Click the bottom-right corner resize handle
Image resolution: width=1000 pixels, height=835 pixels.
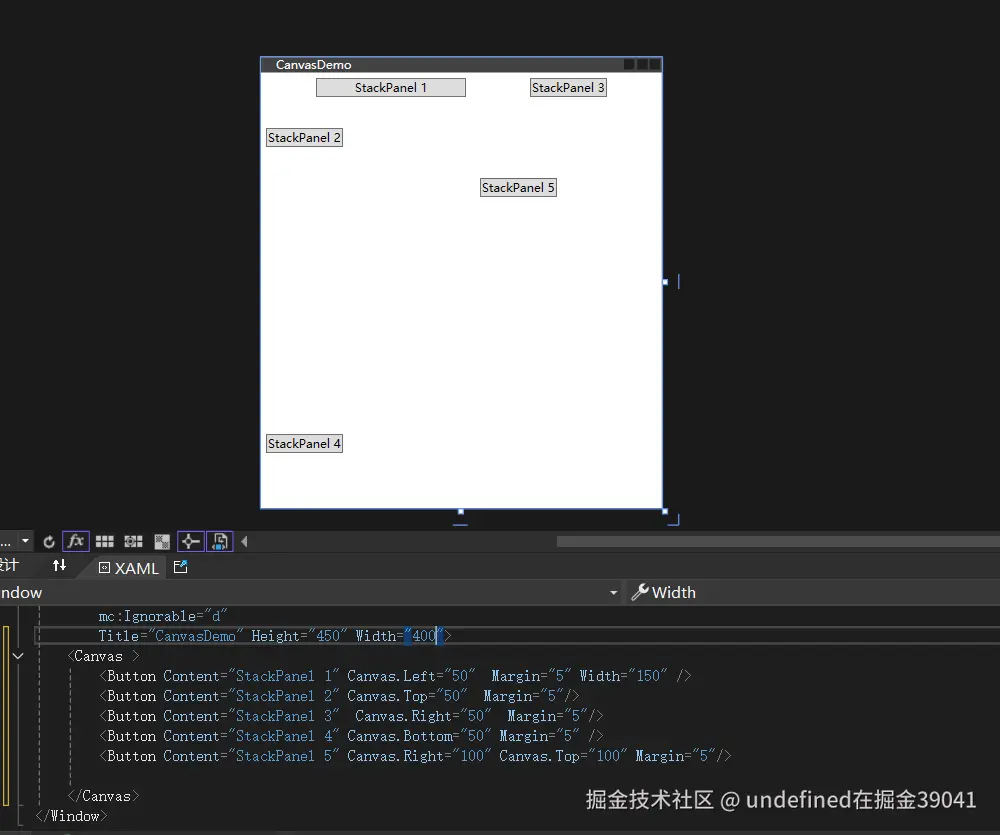point(665,512)
